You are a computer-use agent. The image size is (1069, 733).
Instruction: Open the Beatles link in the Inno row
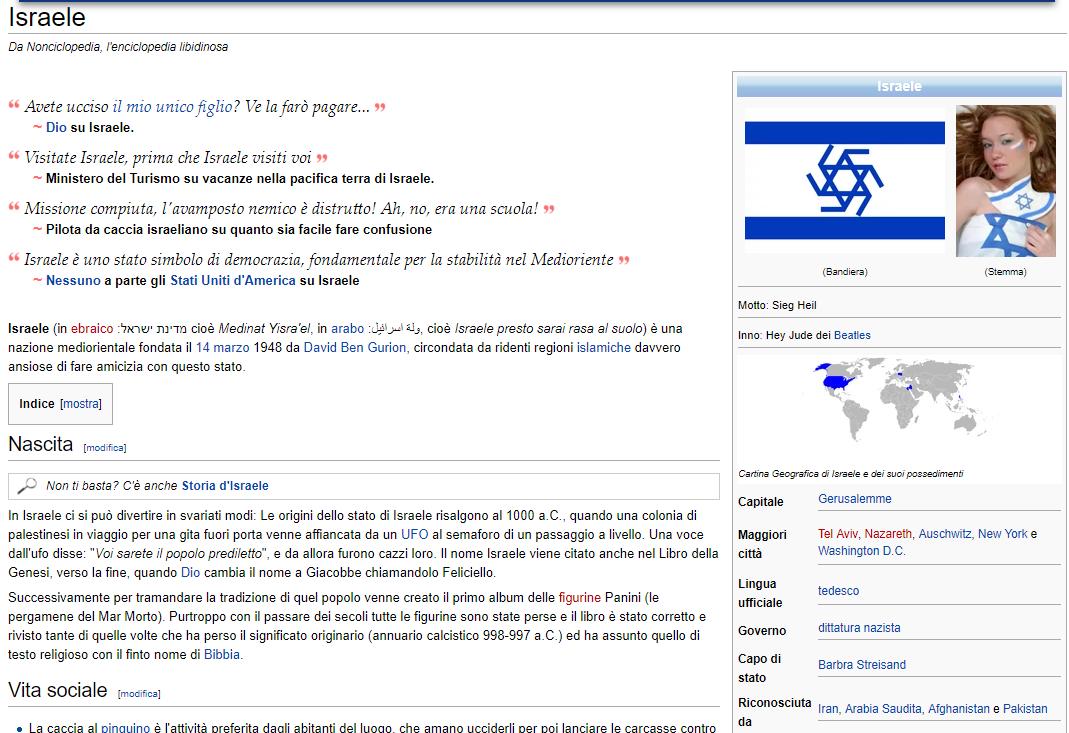click(852, 335)
